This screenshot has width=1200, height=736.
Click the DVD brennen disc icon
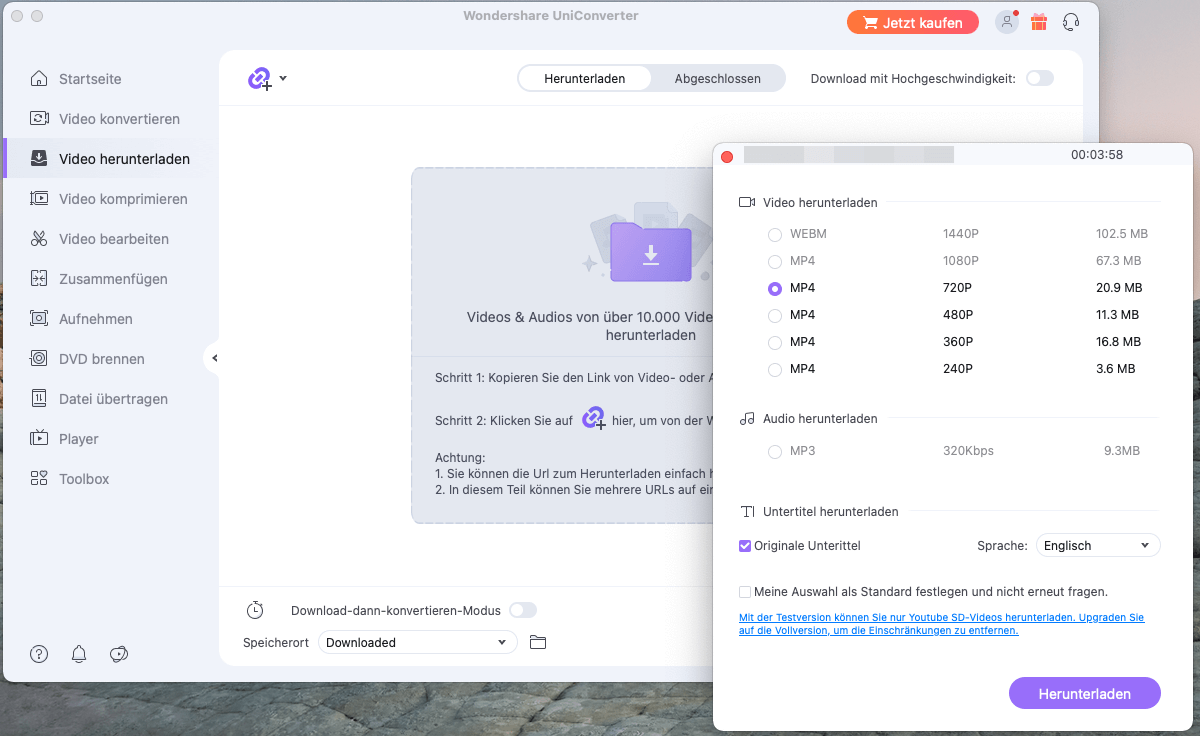tap(39, 359)
